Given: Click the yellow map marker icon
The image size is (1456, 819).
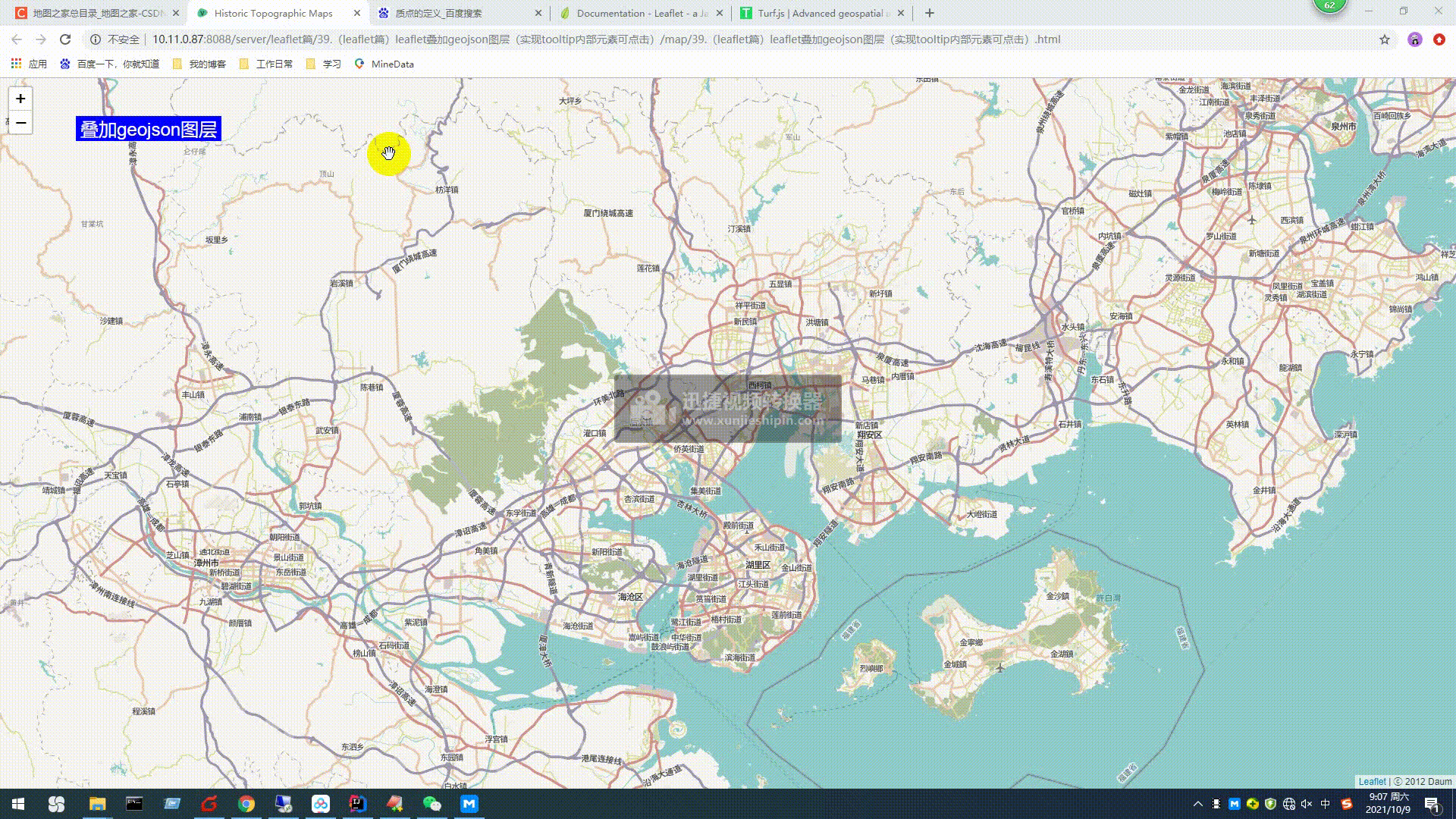Looking at the screenshot, I should coord(389,153).
